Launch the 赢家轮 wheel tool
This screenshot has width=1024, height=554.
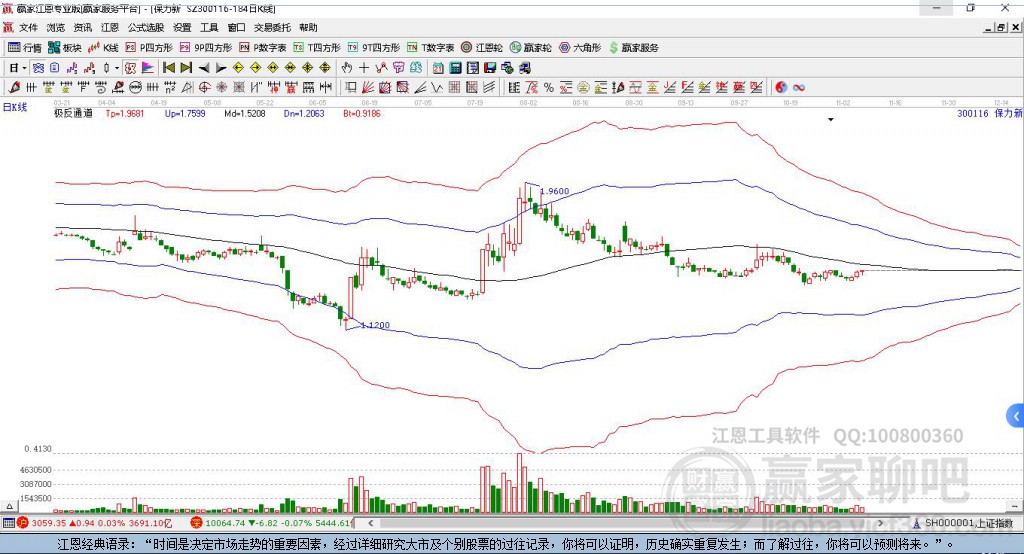pos(531,48)
